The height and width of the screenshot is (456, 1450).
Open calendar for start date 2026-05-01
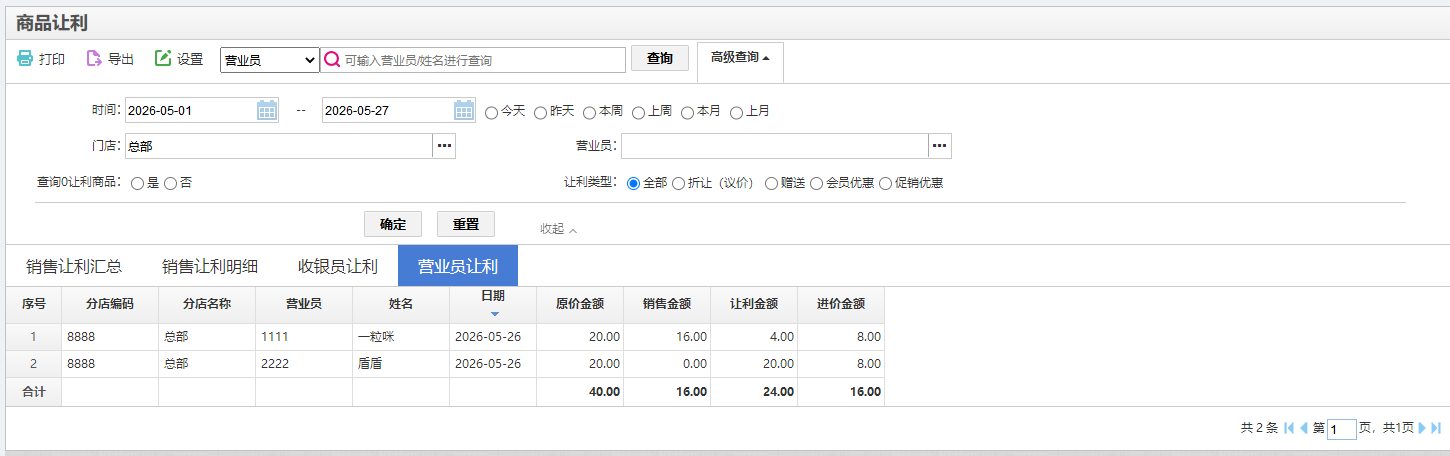point(267,110)
